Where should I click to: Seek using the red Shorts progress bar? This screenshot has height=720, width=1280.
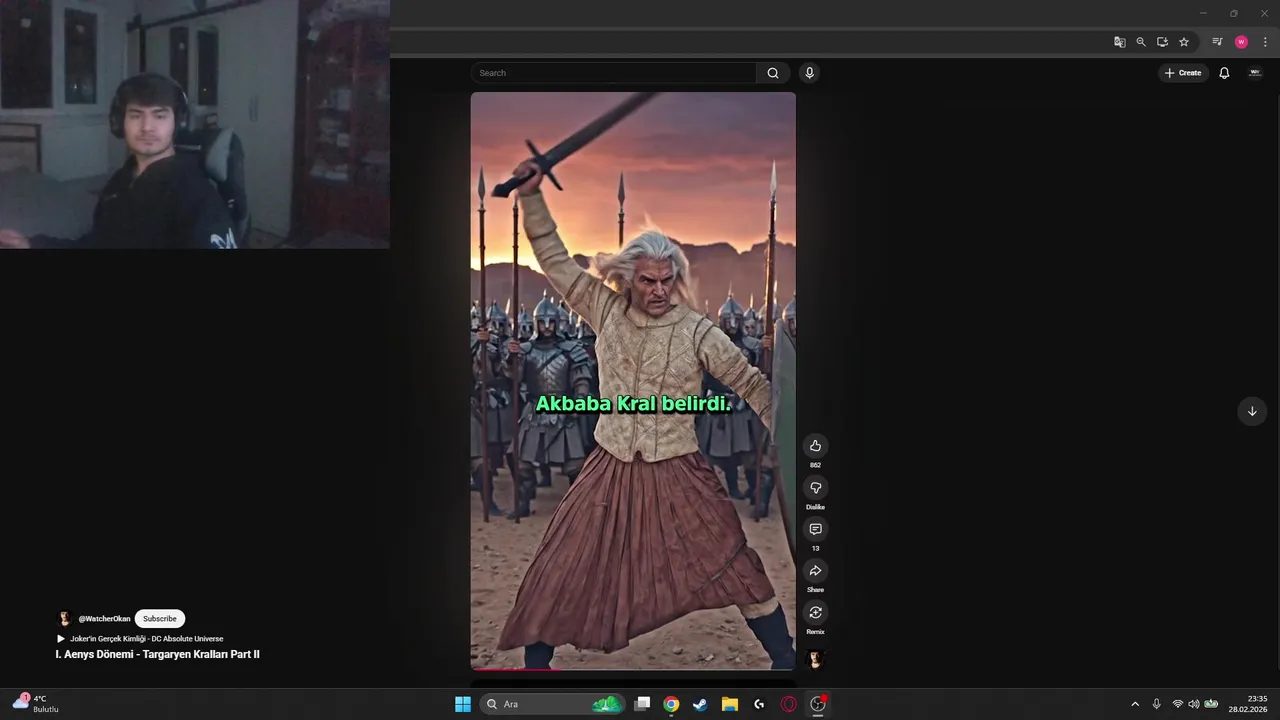633,668
